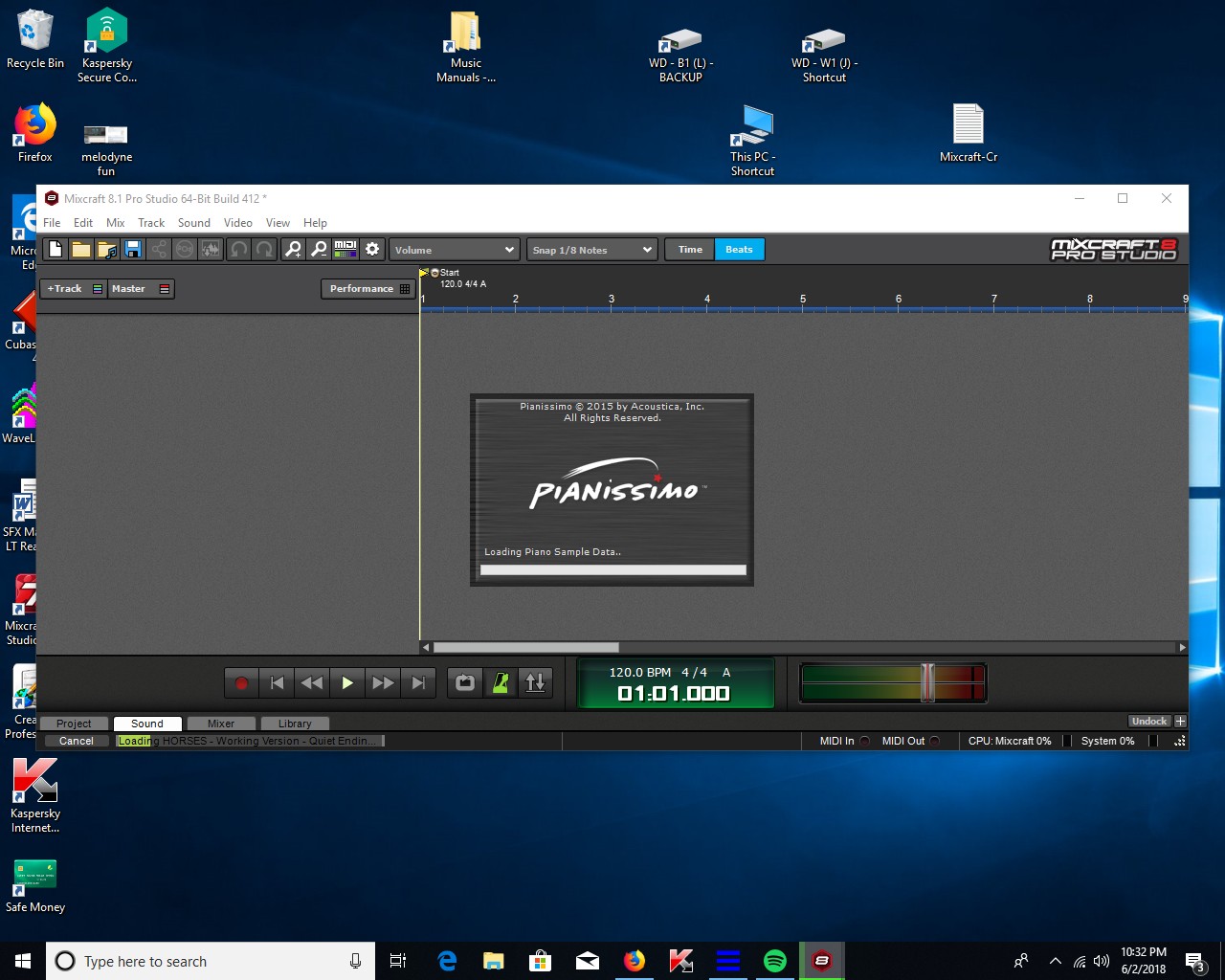Switch to the Project tab
This screenshot has height=980, width=1225.
74,724
